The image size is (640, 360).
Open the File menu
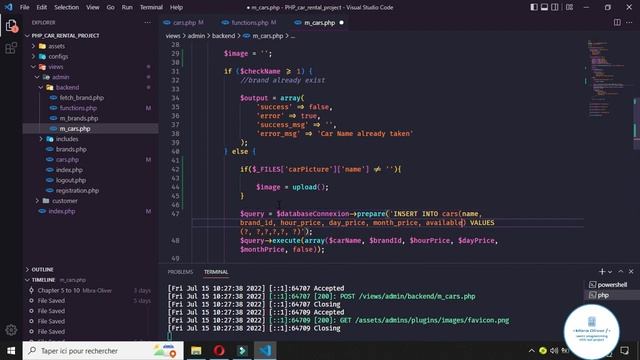24,7
